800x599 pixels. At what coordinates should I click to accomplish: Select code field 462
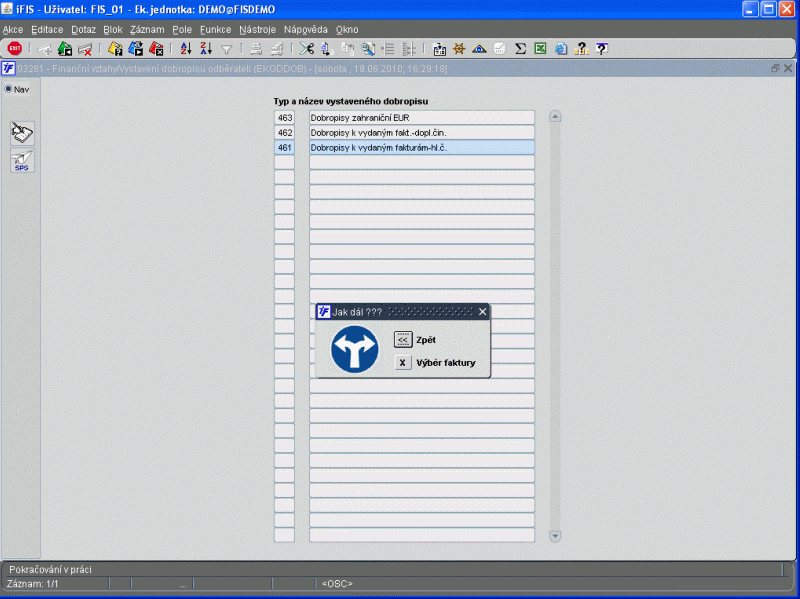point(284,133)
